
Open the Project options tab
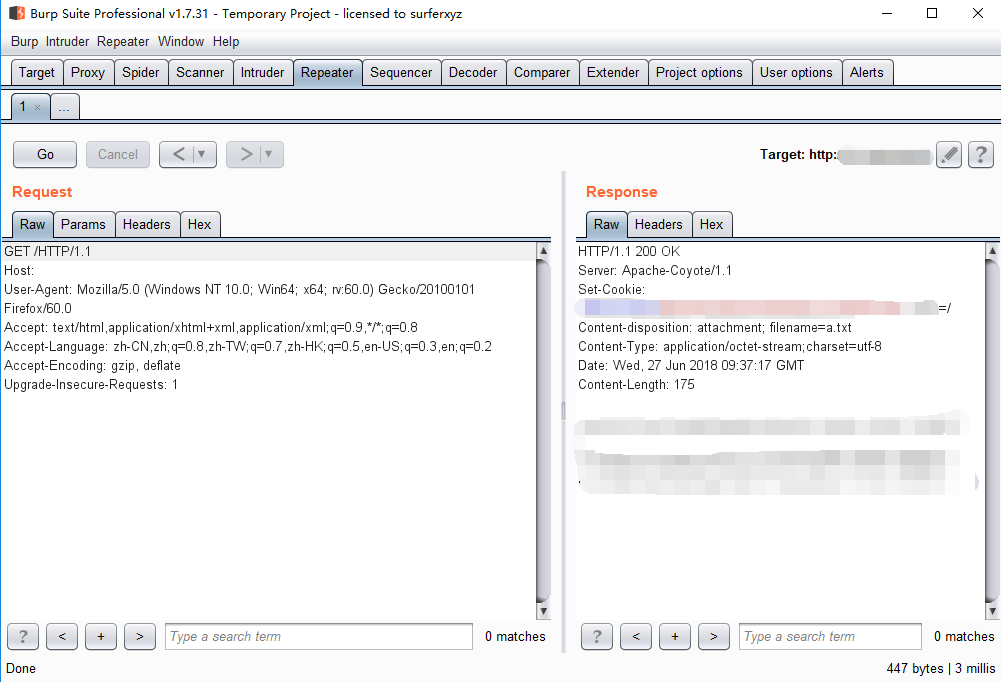[699, 73]
